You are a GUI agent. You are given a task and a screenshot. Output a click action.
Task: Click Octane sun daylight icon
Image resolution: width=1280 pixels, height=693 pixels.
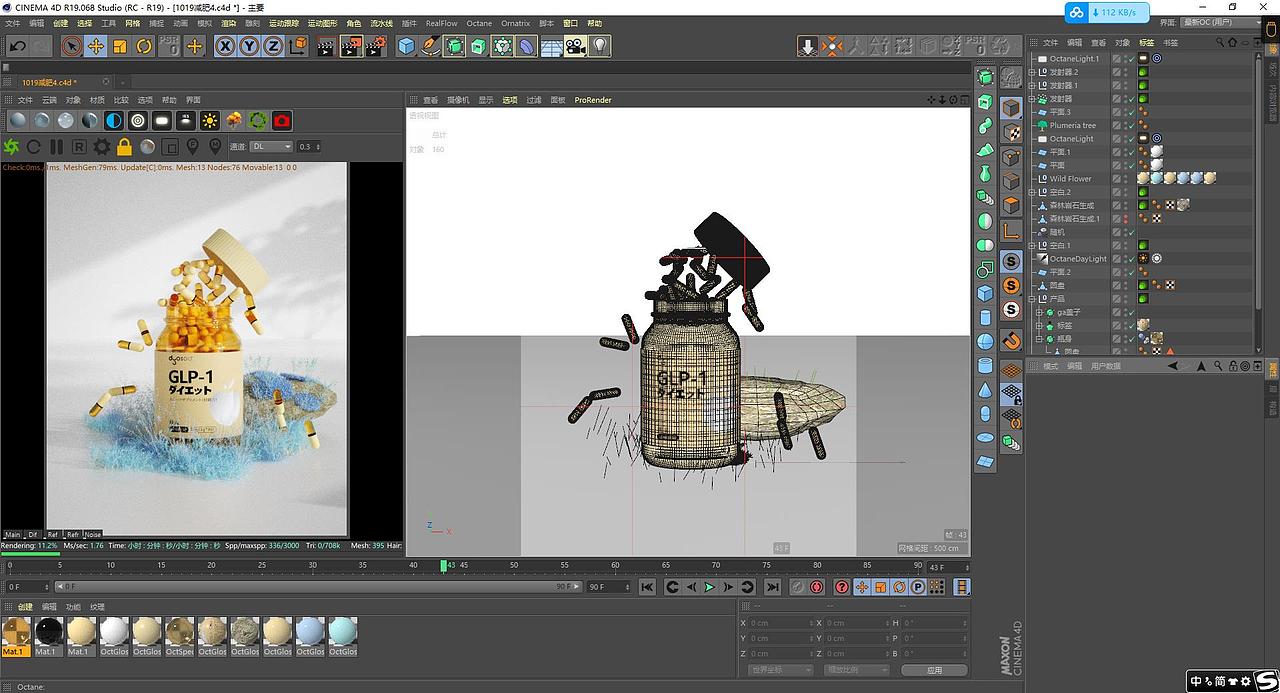(x=210, y=120)
